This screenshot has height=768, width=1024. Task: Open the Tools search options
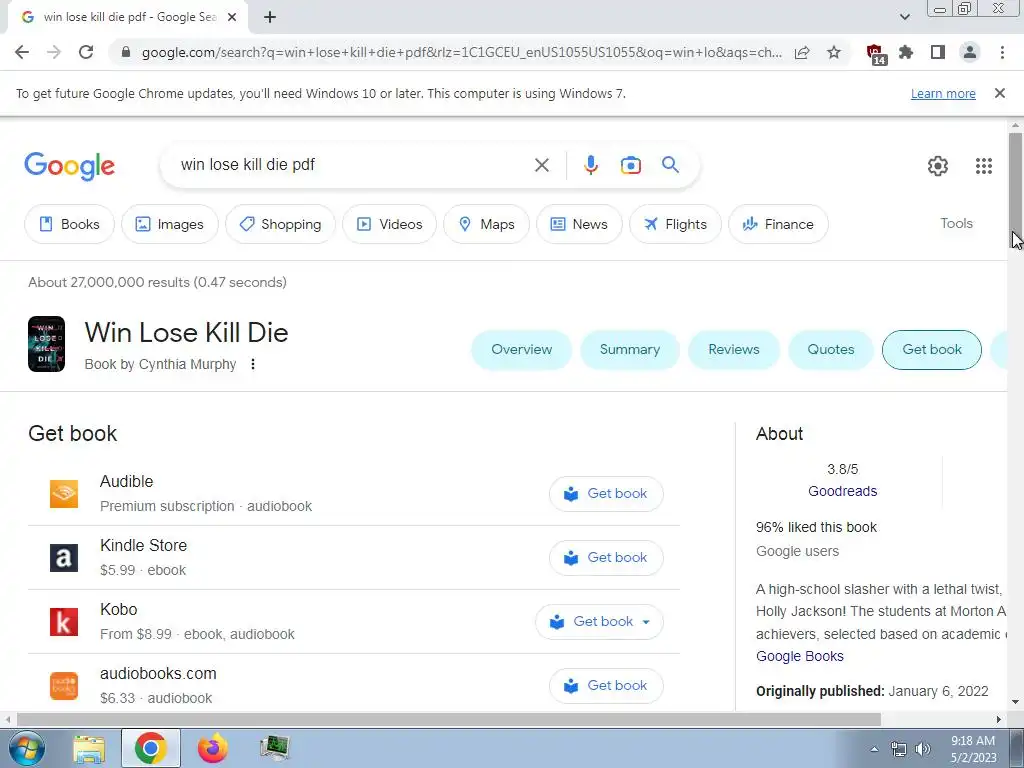pyautogui.click(x=956, y=223)
